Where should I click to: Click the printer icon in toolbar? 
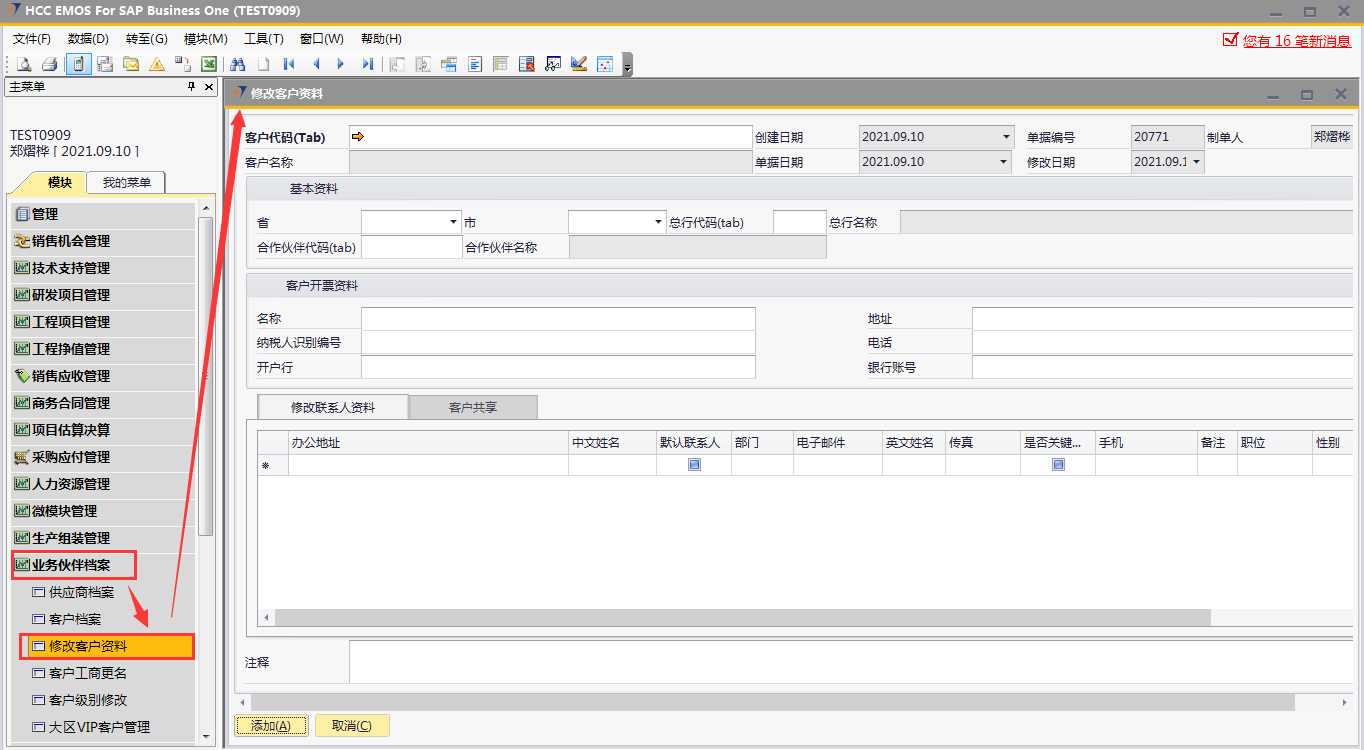pyautogui.click(x=49, y=64)
